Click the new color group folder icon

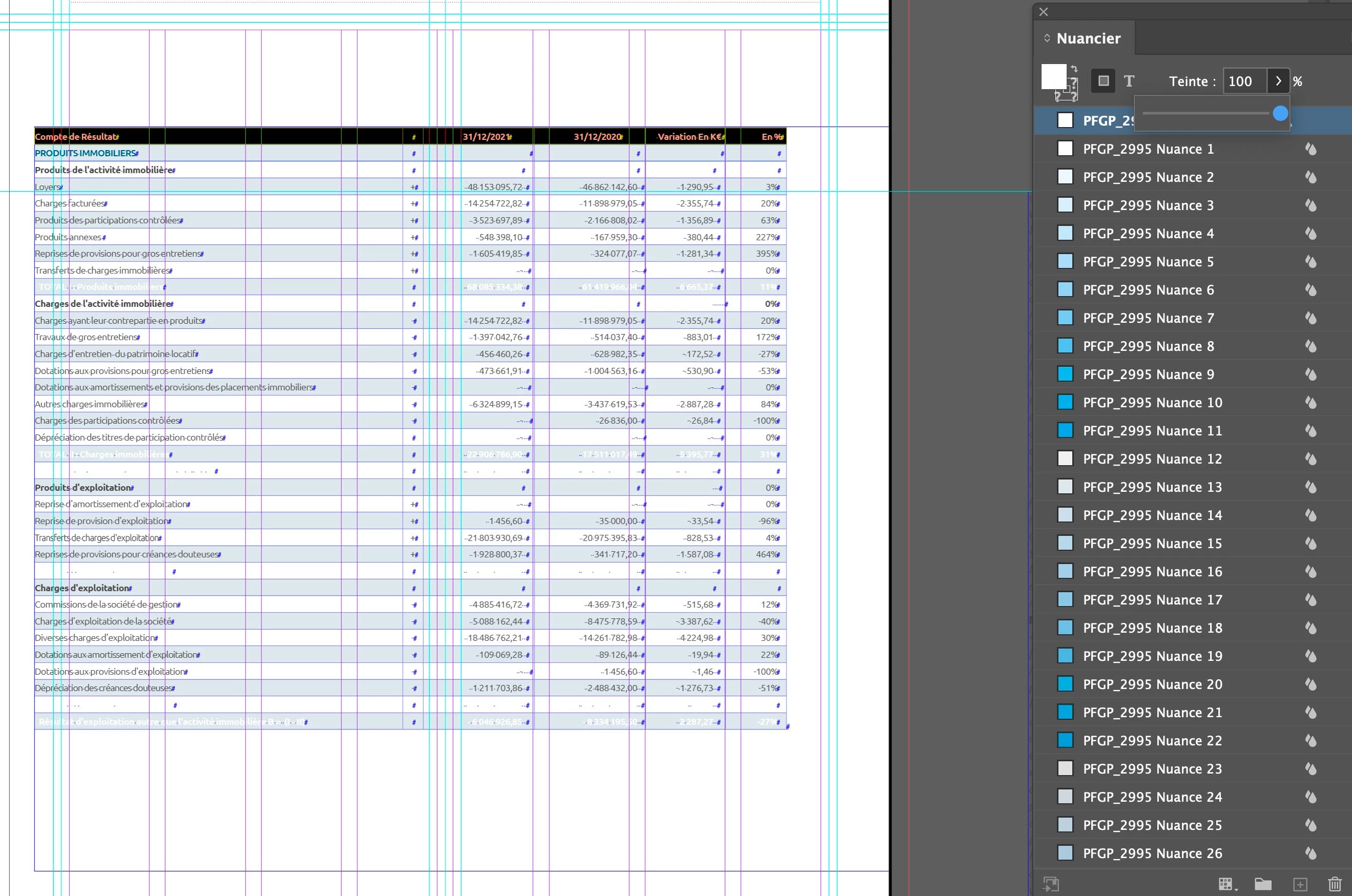coord(1263,884)
